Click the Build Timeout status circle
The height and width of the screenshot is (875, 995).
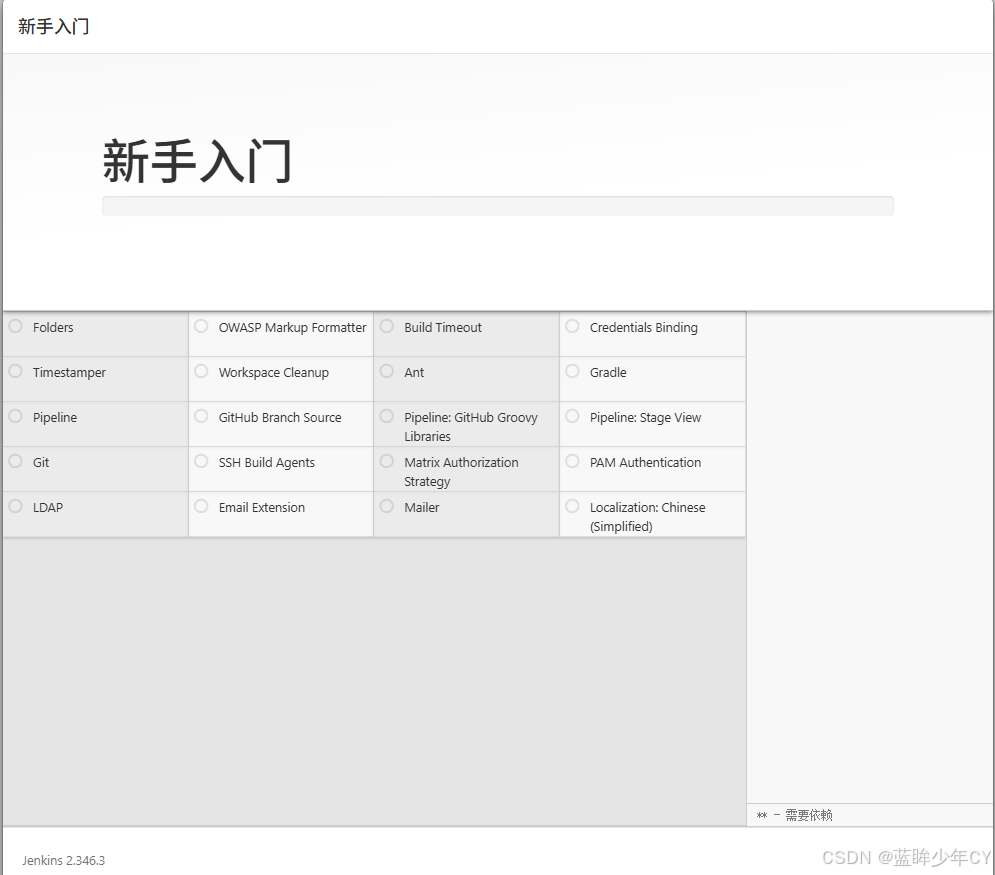386,326
